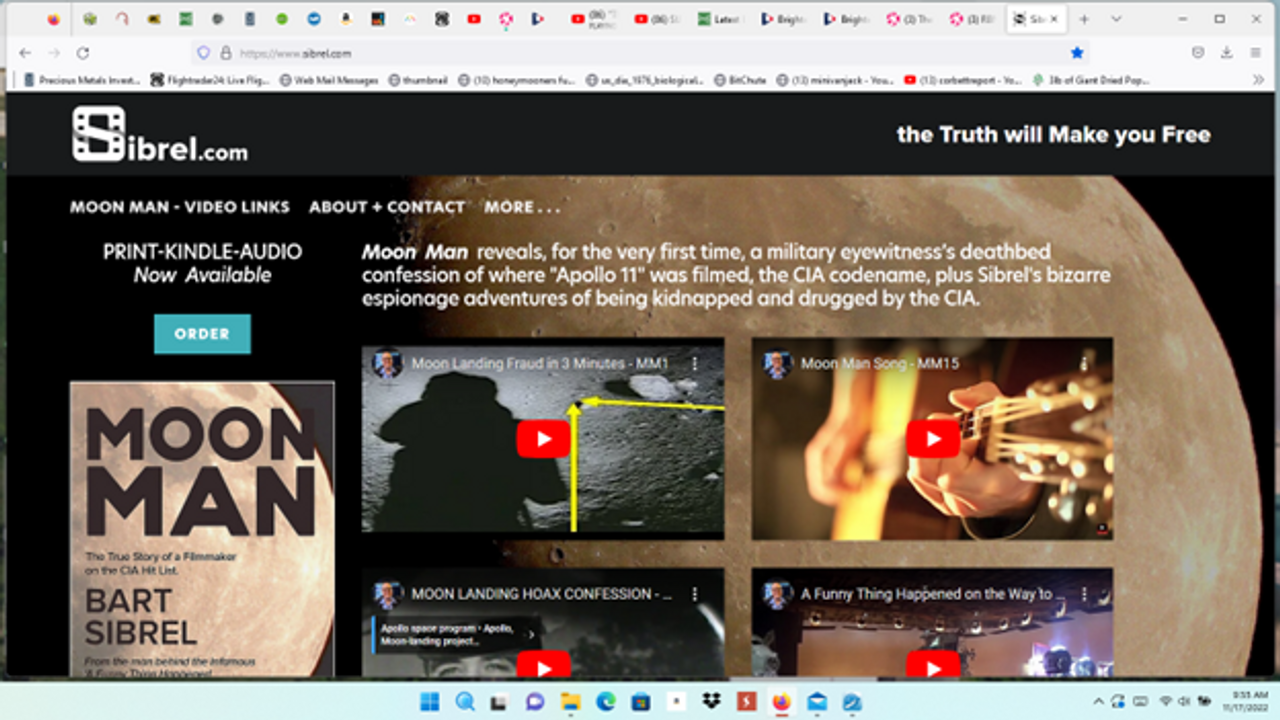Open the MOON MAN - VIDEO LINKS menu
The image size is (1280, 720).
click(x=180, y=207)
